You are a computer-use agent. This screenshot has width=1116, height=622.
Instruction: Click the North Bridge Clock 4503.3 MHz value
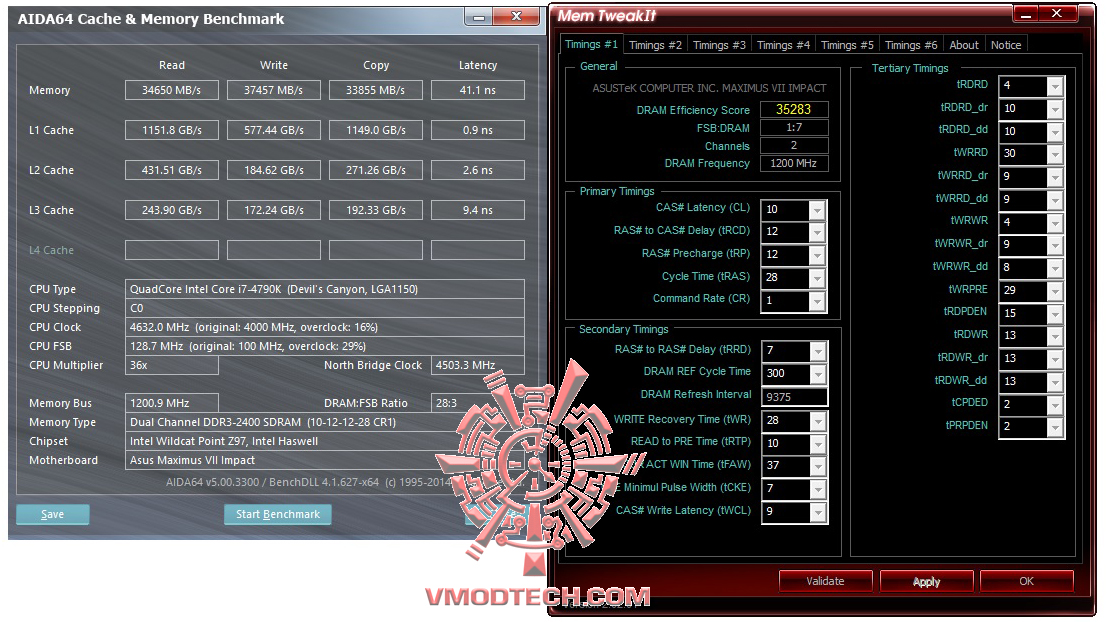click(478, 365)
